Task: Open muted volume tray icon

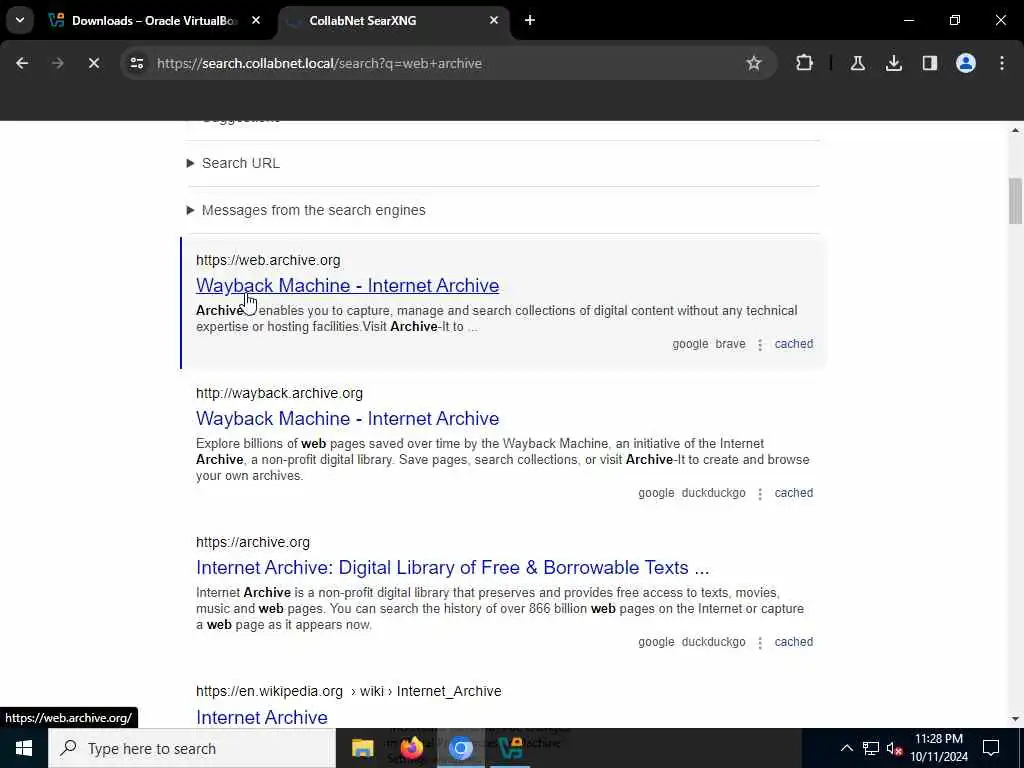Action: [x=895, y=748]
